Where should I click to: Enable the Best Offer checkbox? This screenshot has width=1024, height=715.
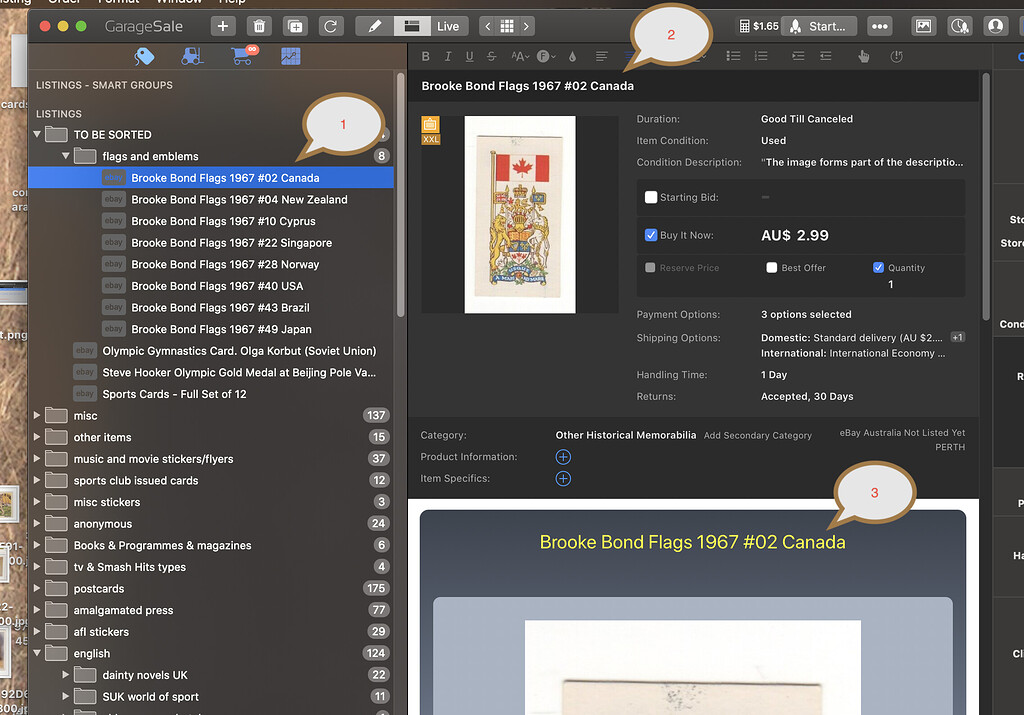pos(771,268)
